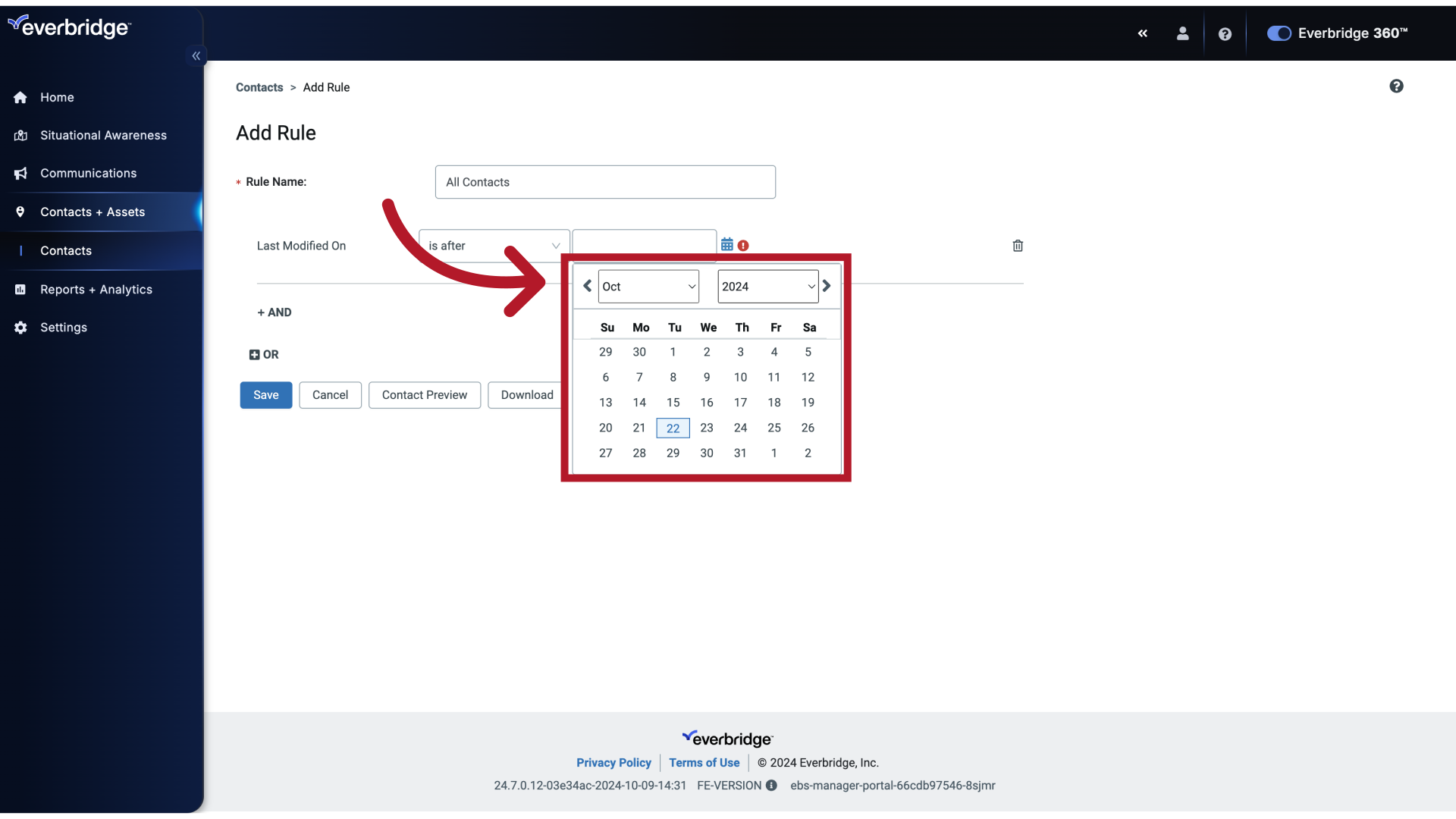Toggle the sidebar collapse arrow button

(196, 56)
